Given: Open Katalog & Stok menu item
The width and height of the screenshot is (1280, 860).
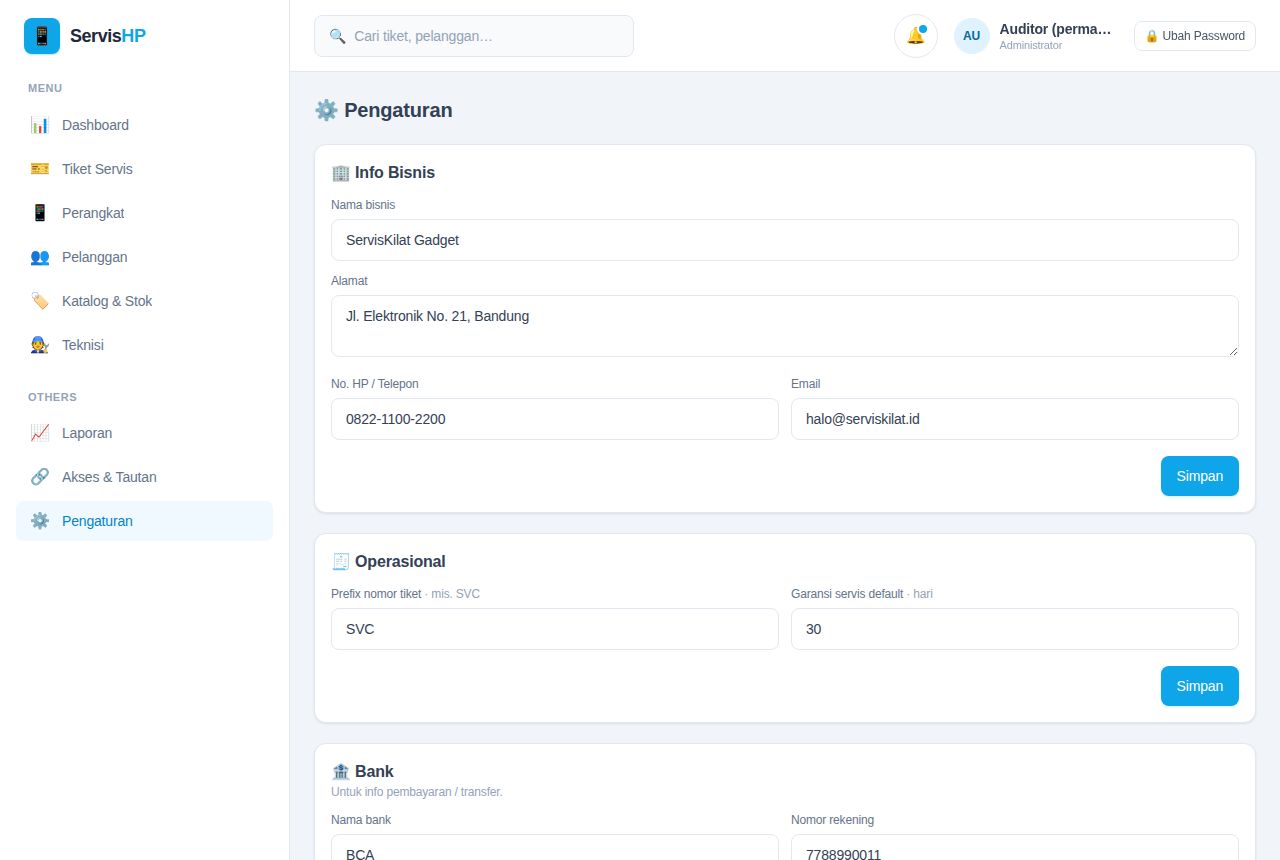Looking at the screenshot, I should click(144, 301).
